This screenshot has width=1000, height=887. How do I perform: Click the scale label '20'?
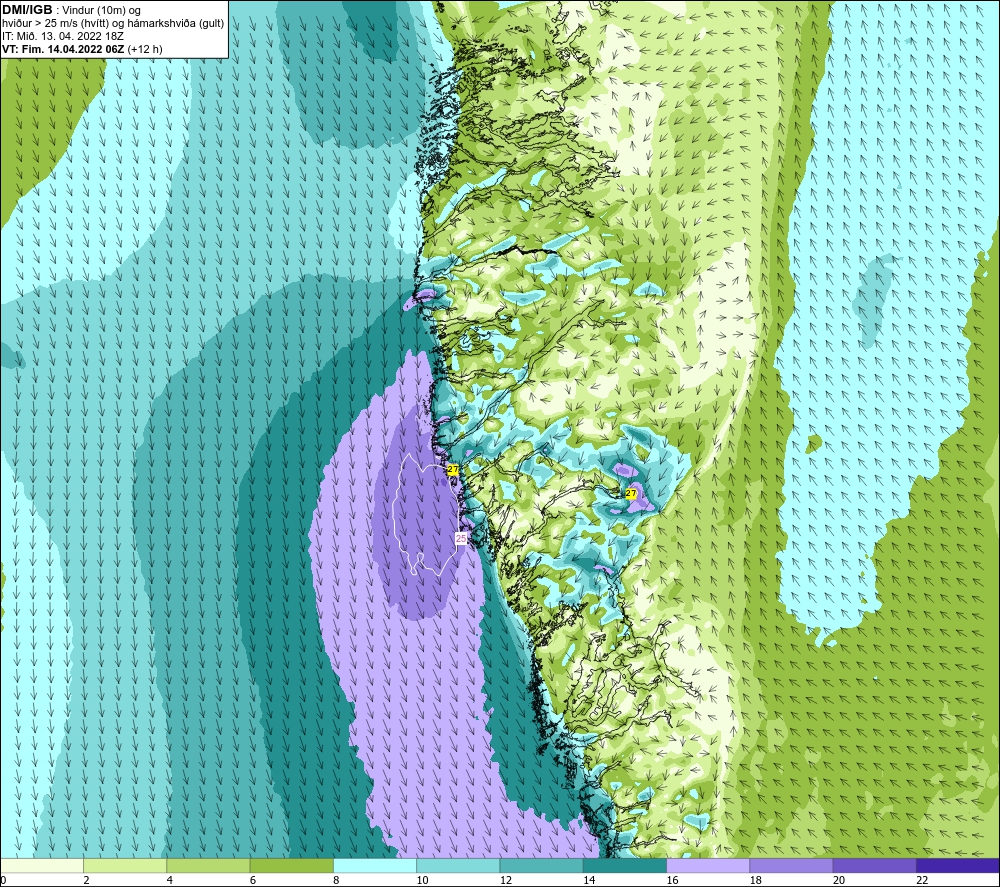(839, 880)
